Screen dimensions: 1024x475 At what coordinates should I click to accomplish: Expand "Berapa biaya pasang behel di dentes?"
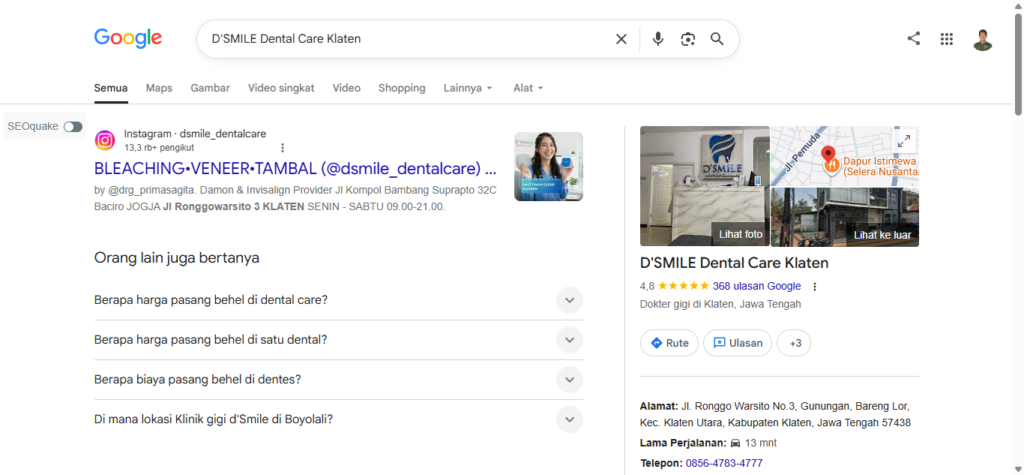point(338,380)
